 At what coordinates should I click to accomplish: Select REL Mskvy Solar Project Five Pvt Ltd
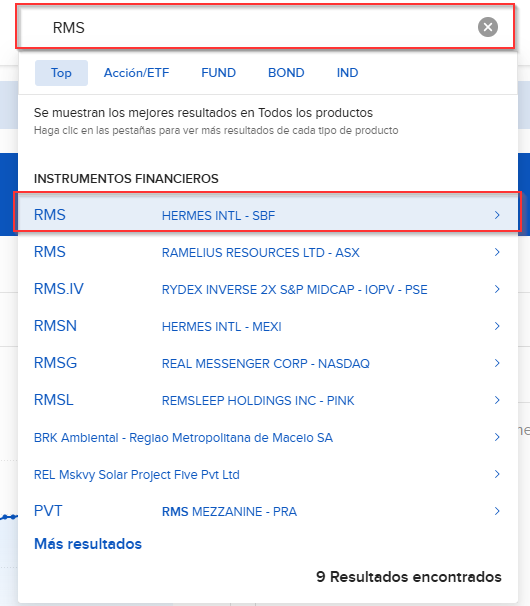pyautogui.click(x=268, y=474)
